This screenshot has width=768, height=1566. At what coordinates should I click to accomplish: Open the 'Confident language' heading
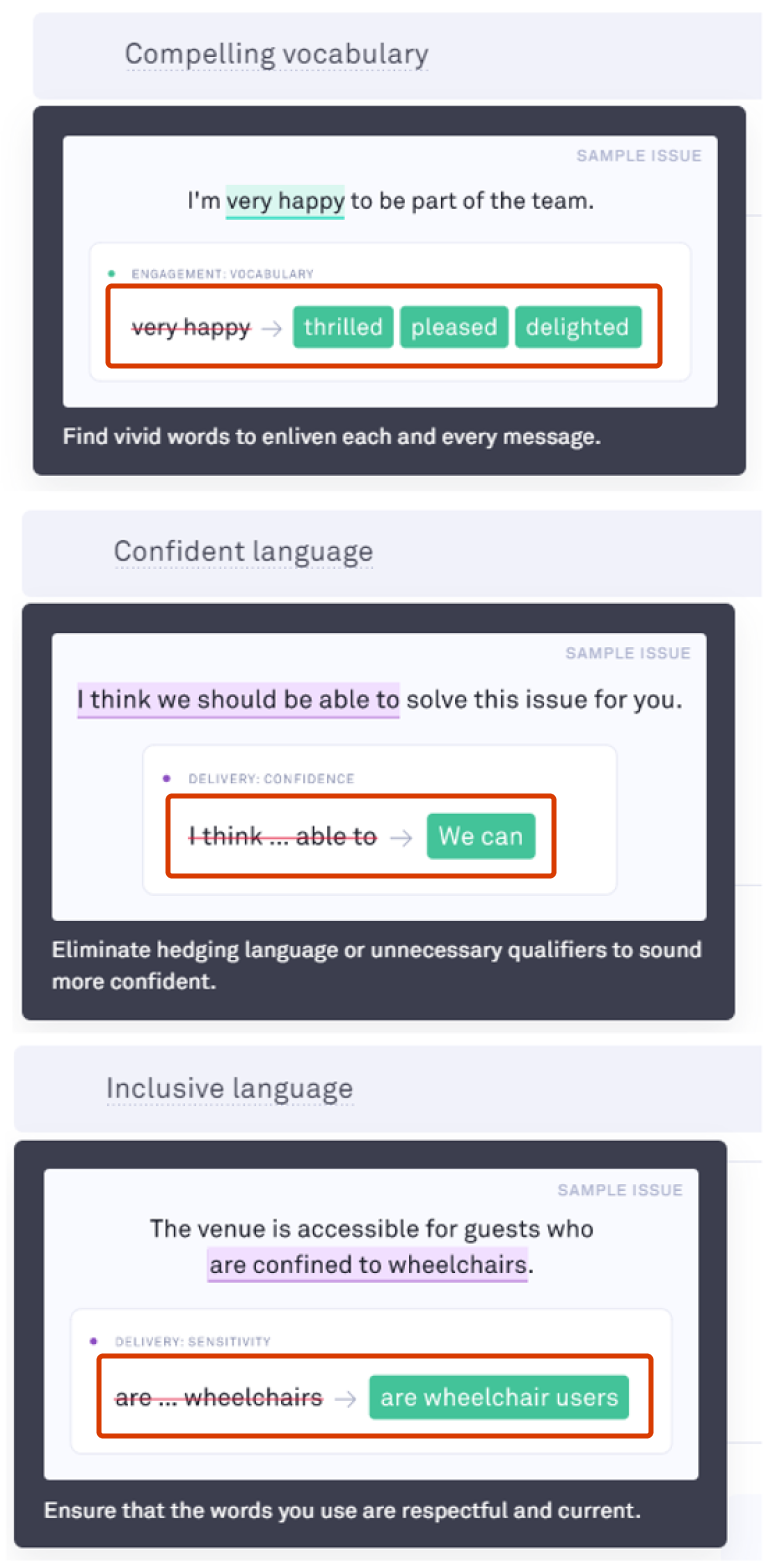coord(243,551)
